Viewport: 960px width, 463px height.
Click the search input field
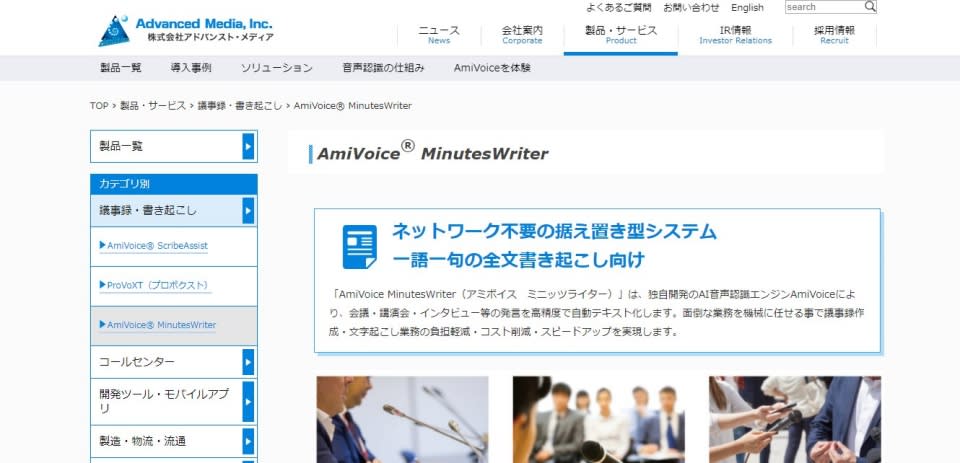824,7
